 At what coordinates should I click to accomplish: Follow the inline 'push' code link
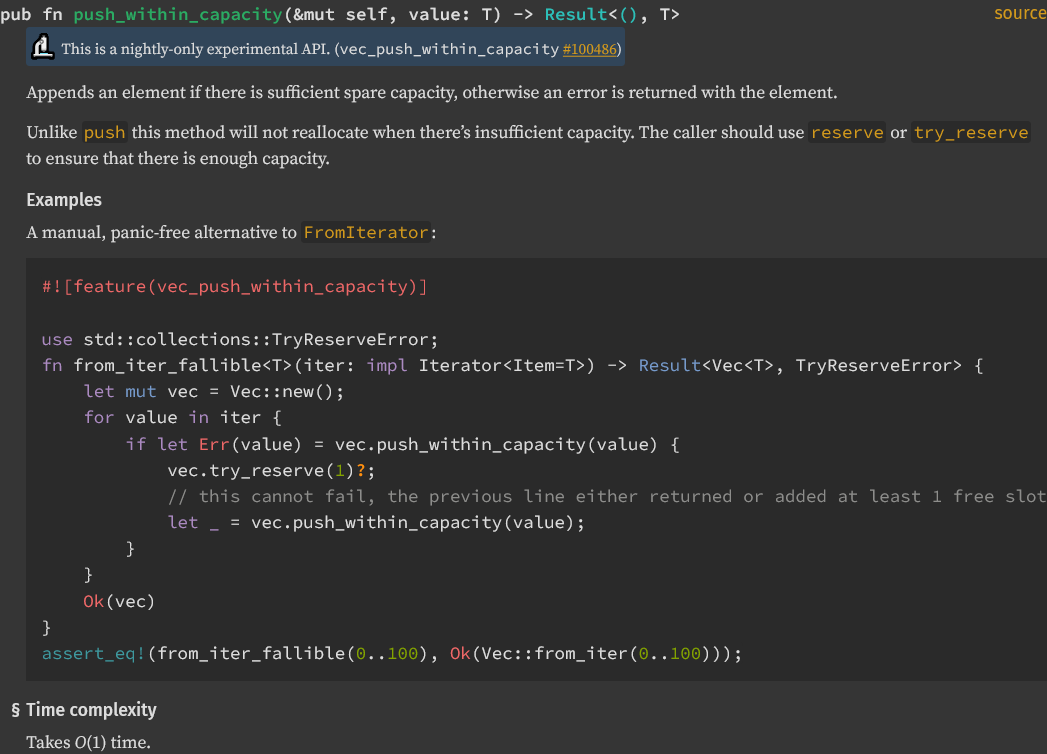point(104,133)
